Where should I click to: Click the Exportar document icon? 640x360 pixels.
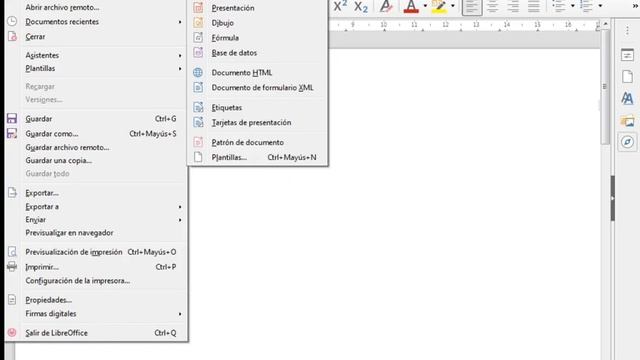pos(12,193)
